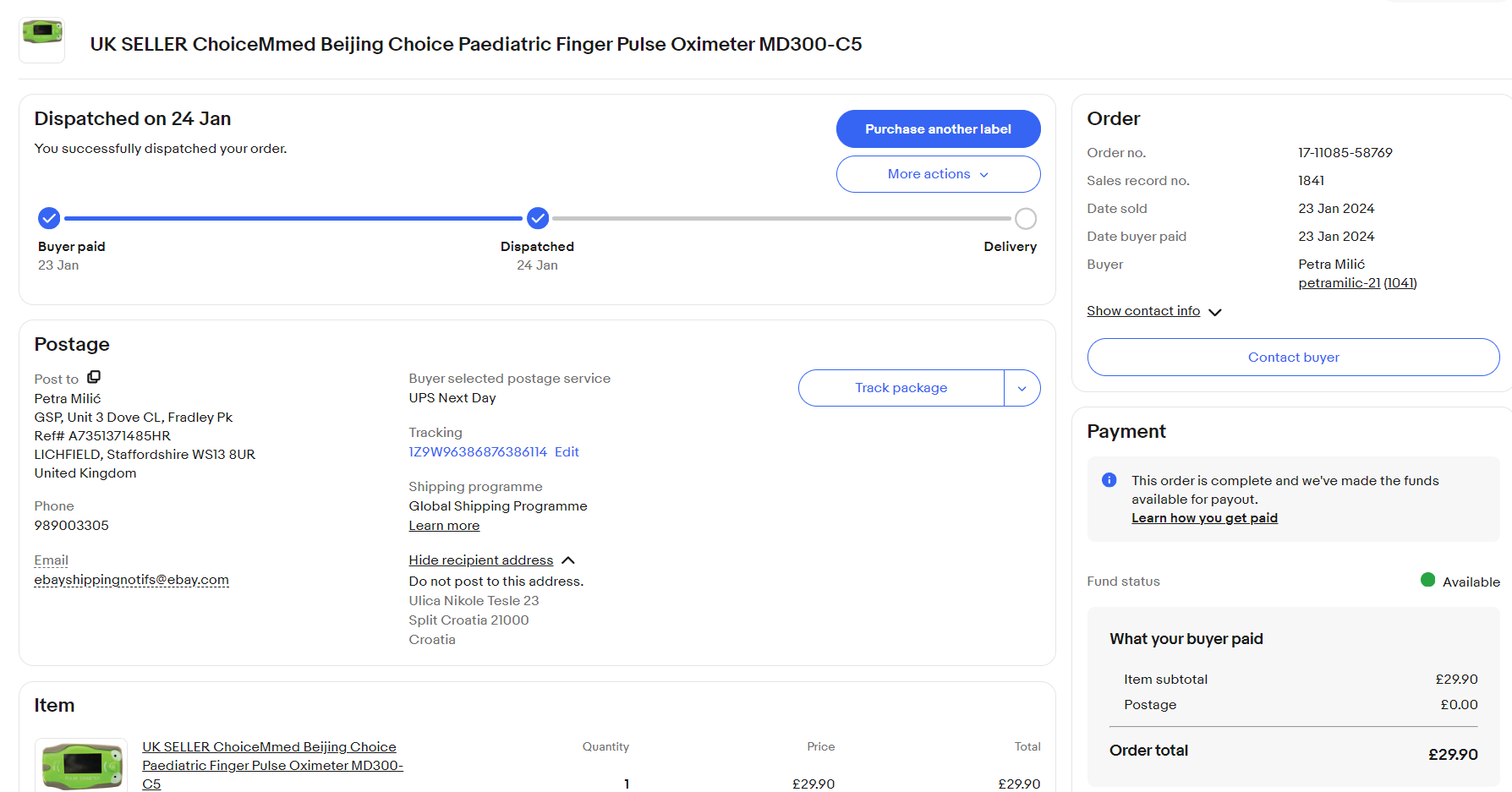Open the More actions dropdown
Viewport: 1512px width, 792px height.
tap(938, 174)
